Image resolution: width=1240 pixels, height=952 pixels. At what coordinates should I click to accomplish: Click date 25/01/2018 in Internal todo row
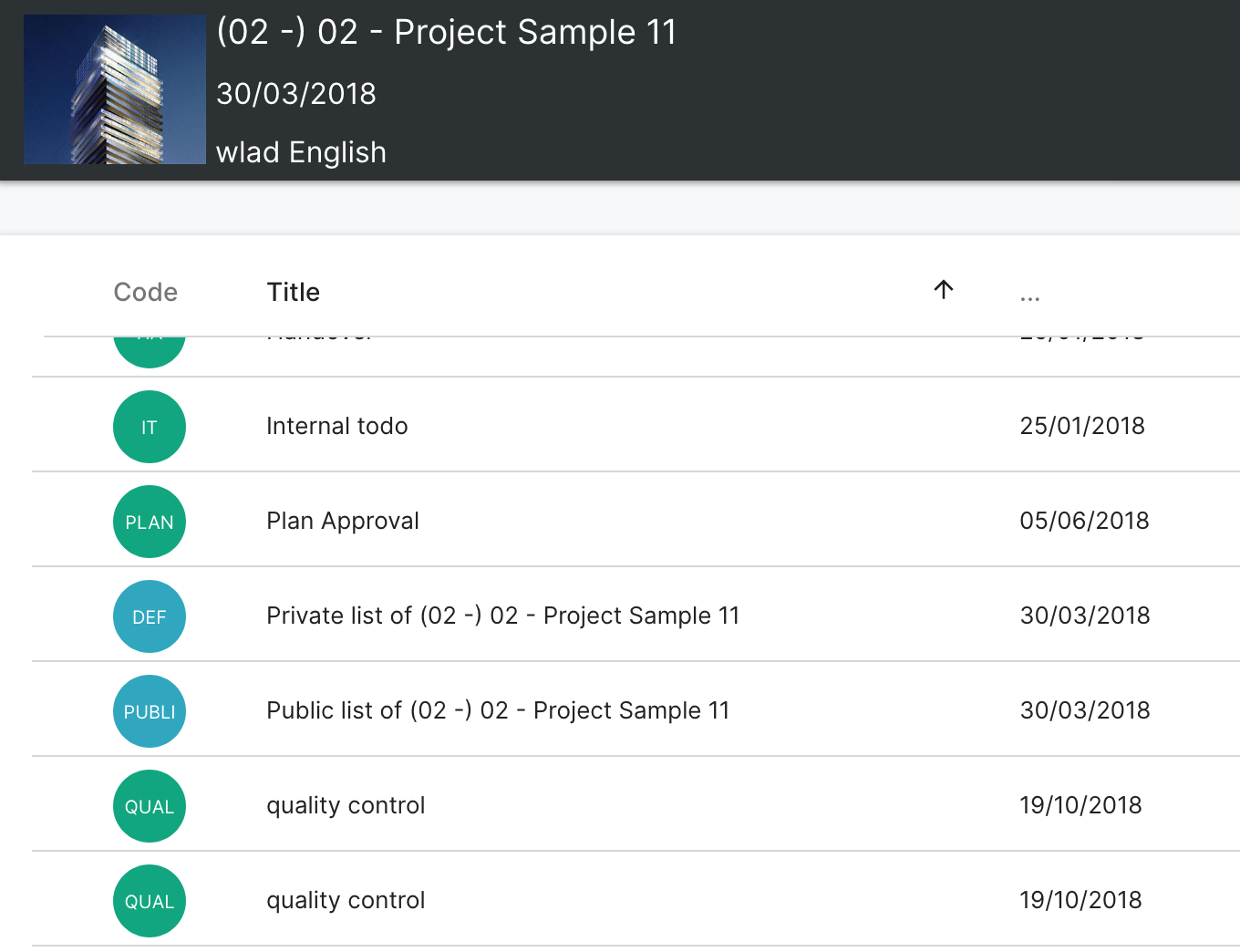[1082, 426]
